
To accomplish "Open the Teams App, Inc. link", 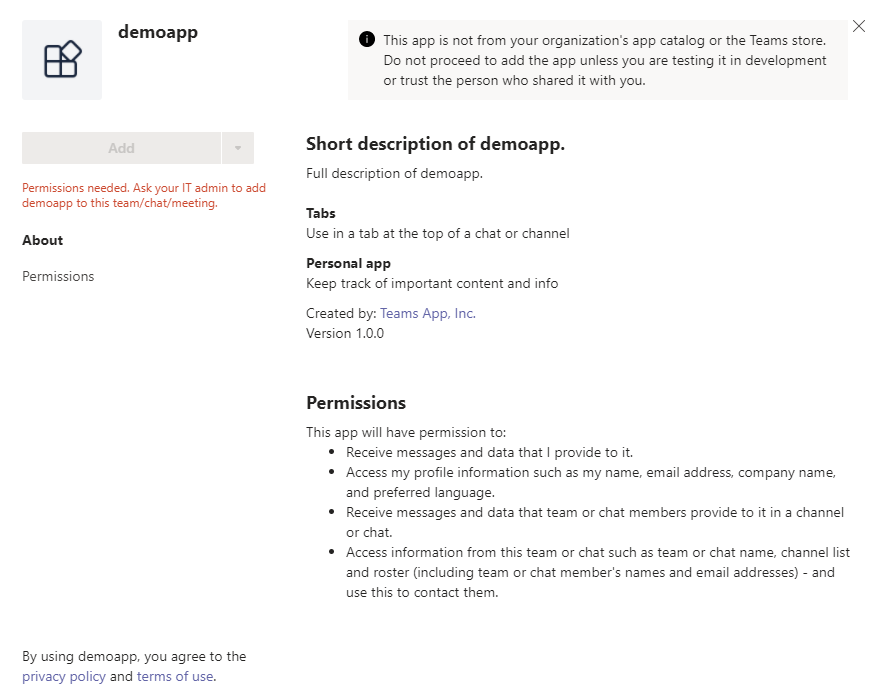I will 428,313.
